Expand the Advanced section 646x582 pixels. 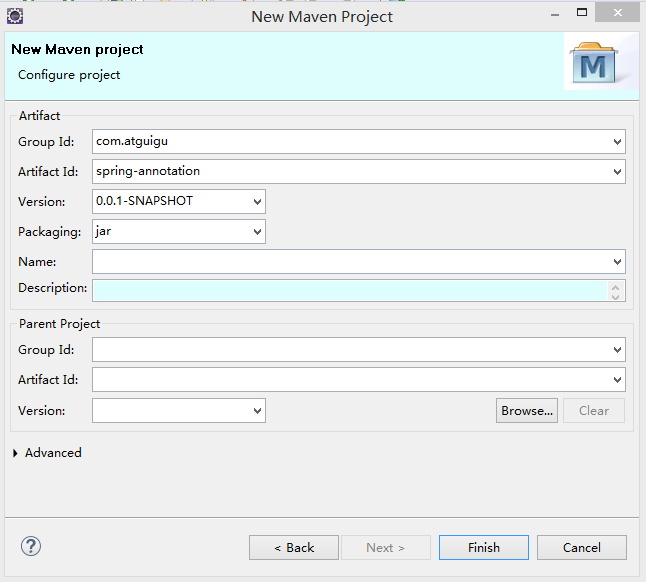(x=15, y=453)
